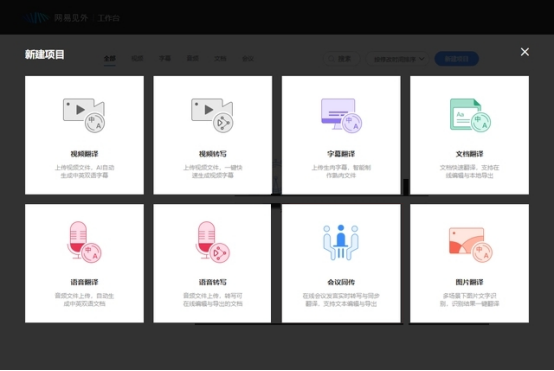Image resolution: width=554 pixels, height=371 pixels.
Task: Open the 字幕 tab in the workbench
Action: 165,59
